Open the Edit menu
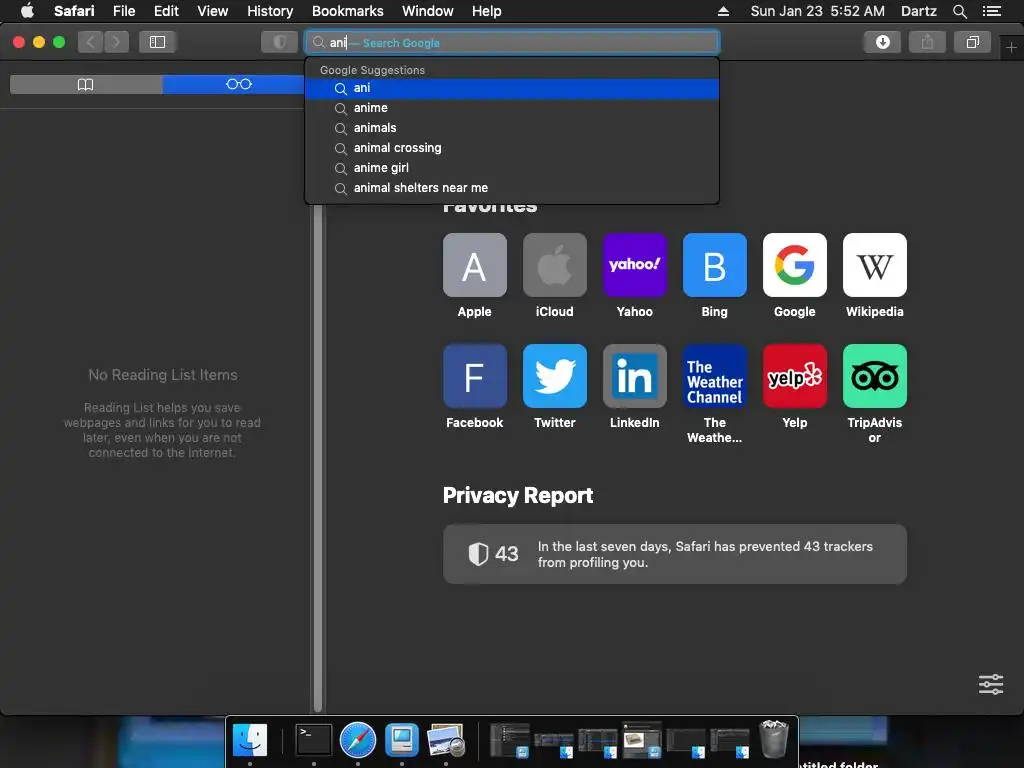Screen dimensions: 1024x768 (x=166, y=11)
